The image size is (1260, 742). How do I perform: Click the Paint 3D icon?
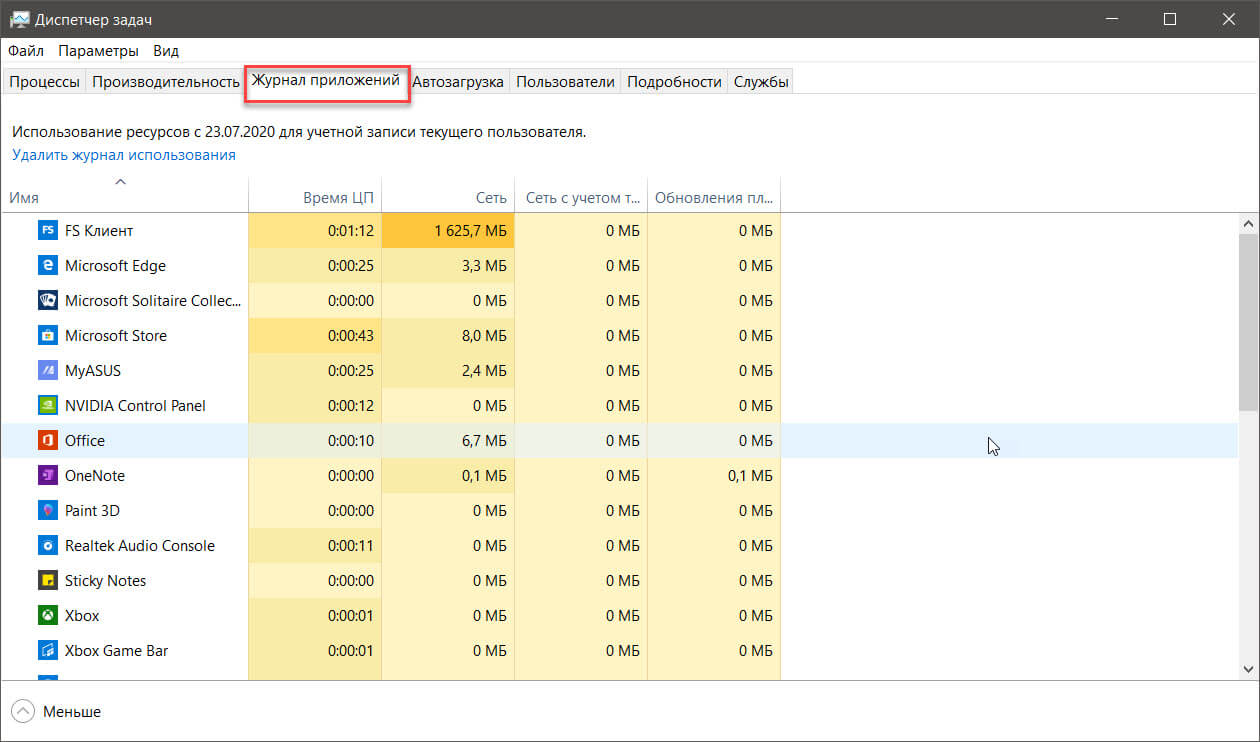point(47,511)
